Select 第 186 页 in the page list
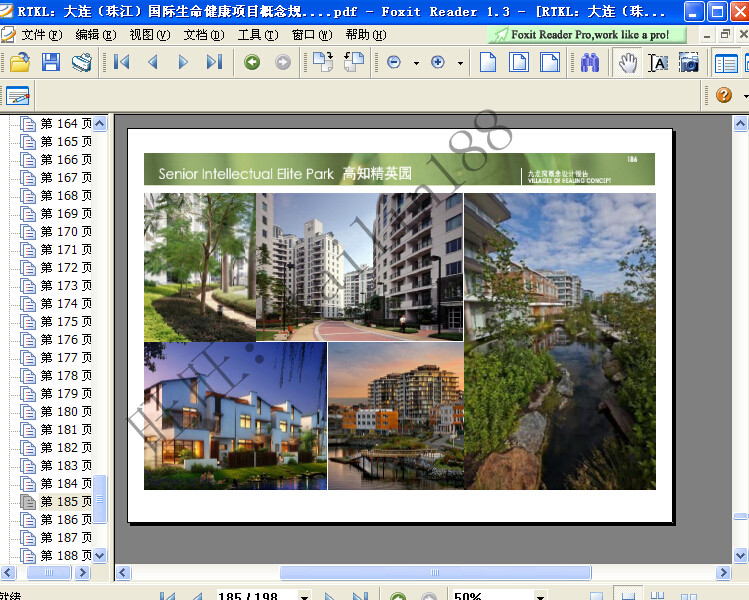This screenshot has height=600, width=749. [x=66, y=519]
